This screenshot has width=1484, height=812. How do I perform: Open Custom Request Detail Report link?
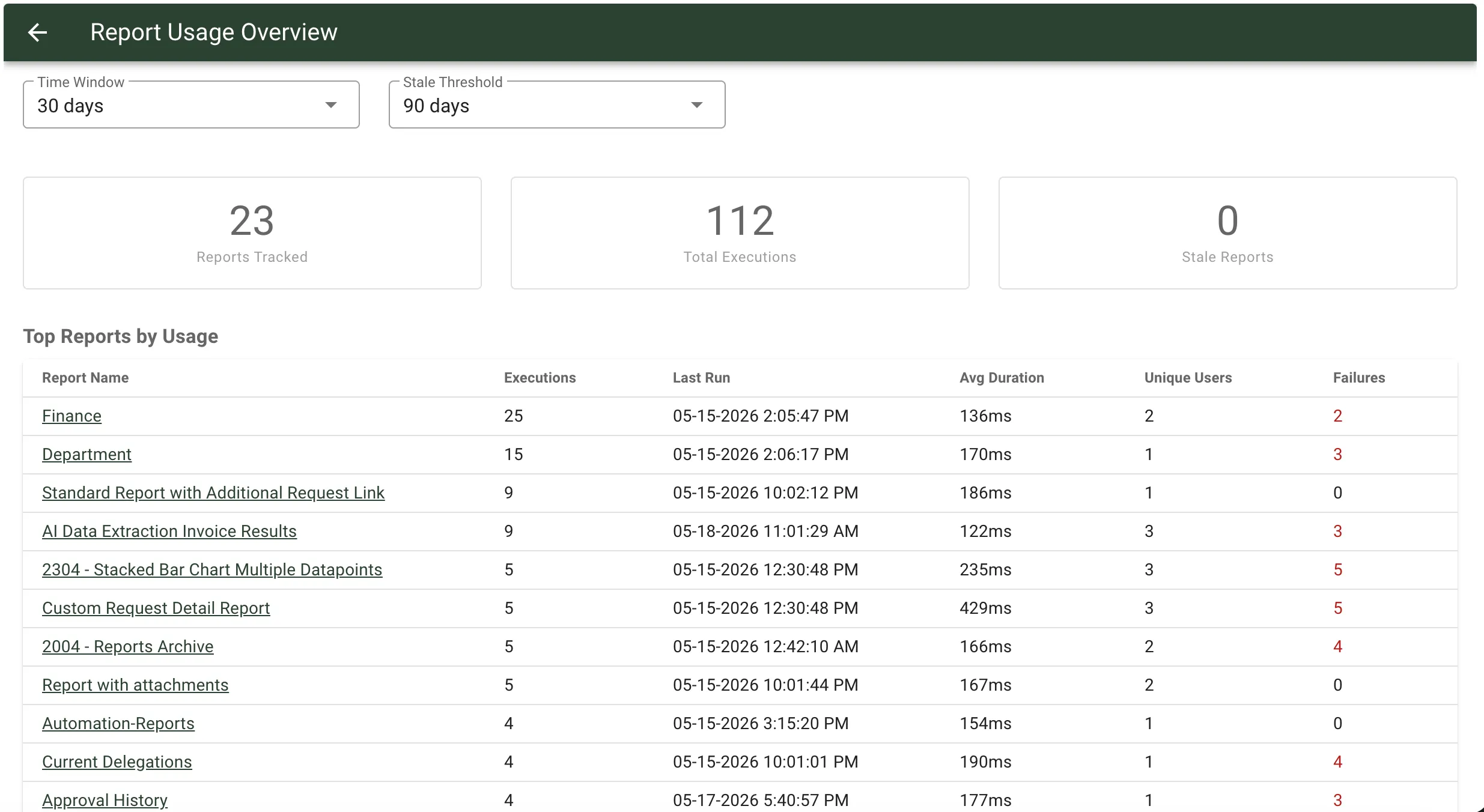pos(156,608)
